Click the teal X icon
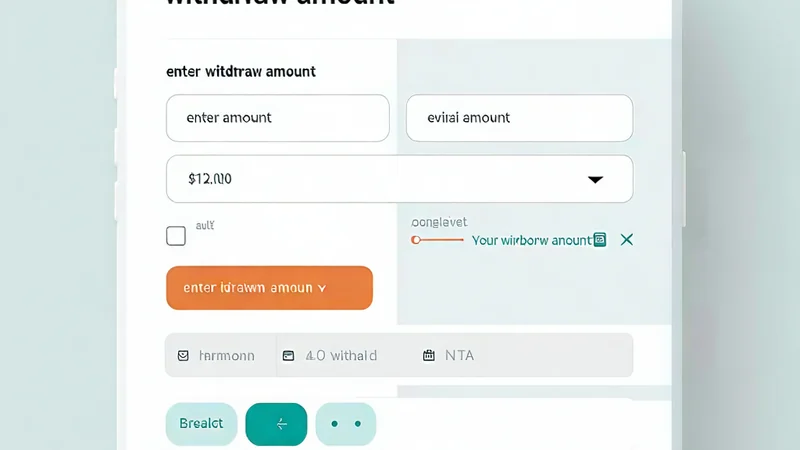The image size is (800, 450). tap(627, 240)
